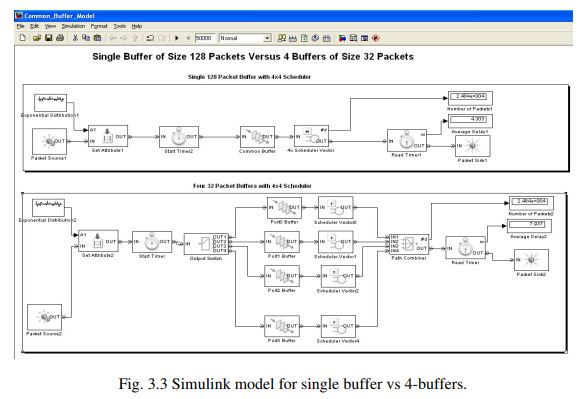This screenshot has height=399, width=582.
Task: Click the Paste clipboard icon
Action: point(97,38)
